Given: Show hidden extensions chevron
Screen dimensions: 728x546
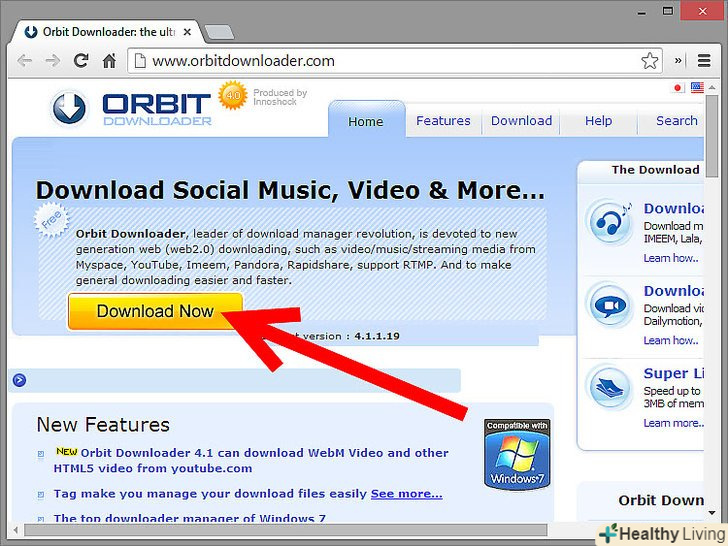Looking at the screenshot, I should tap(678, 60).
